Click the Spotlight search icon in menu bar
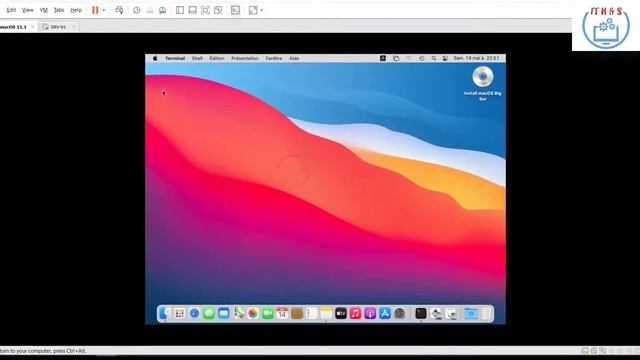The image size is (640, 360). tap(434, 58)
